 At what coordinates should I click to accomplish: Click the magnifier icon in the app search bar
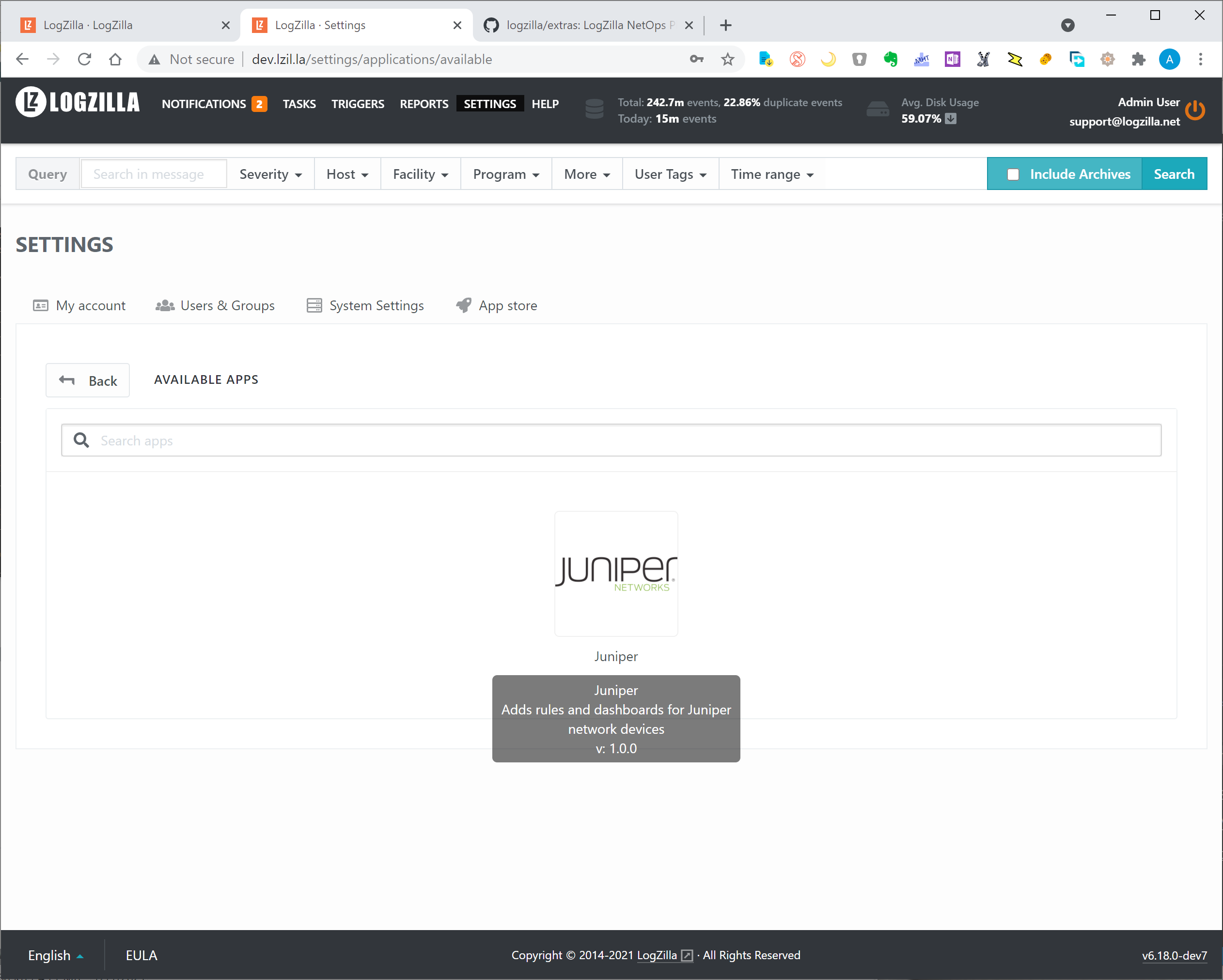81,440
